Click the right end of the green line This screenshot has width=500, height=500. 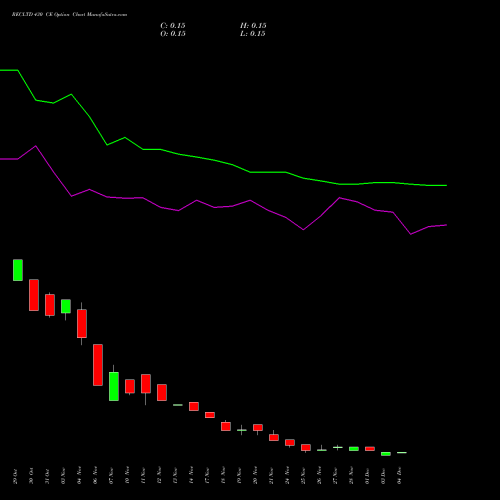click(x=446, y=185)
